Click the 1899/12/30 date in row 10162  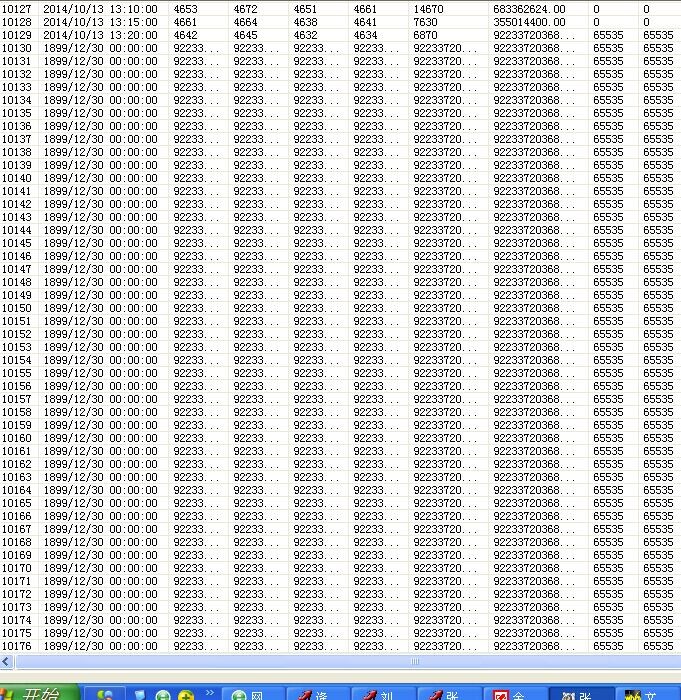[x=100, y=464]
